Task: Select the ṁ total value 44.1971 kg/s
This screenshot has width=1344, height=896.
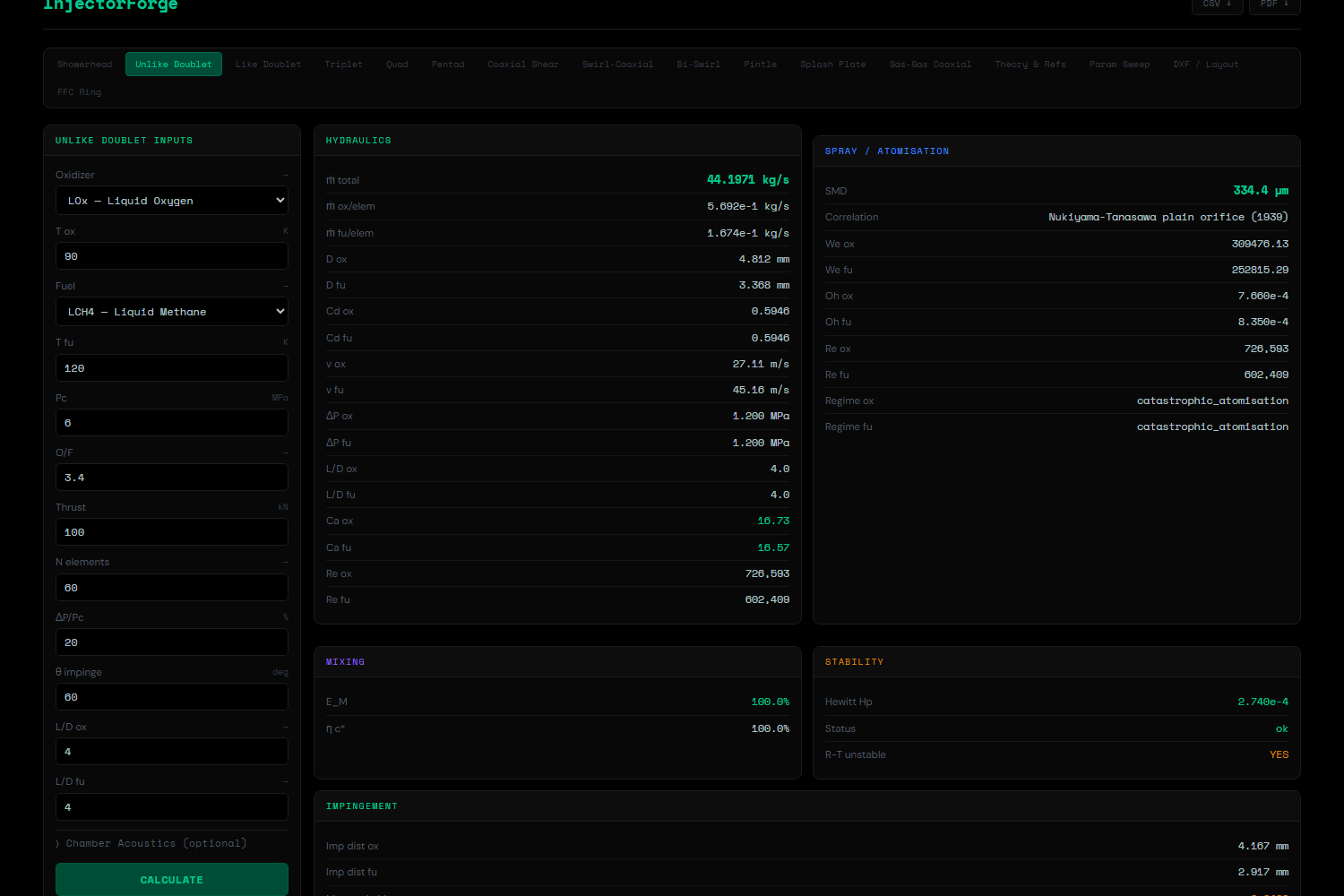Action: (x=748, y=180)
